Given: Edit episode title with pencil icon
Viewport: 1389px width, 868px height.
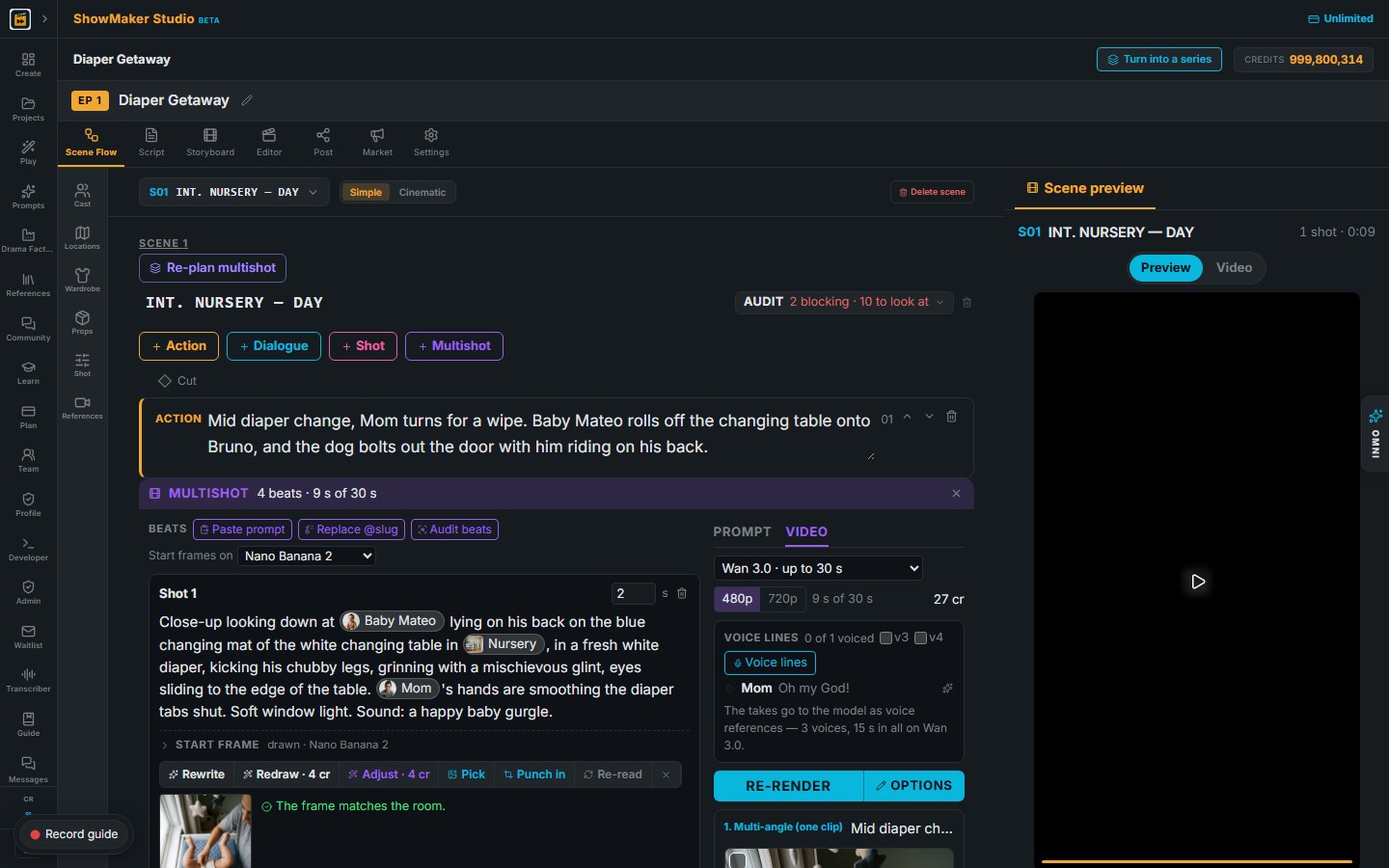Looking at the screenshot, I should click(x=247, y=100).
